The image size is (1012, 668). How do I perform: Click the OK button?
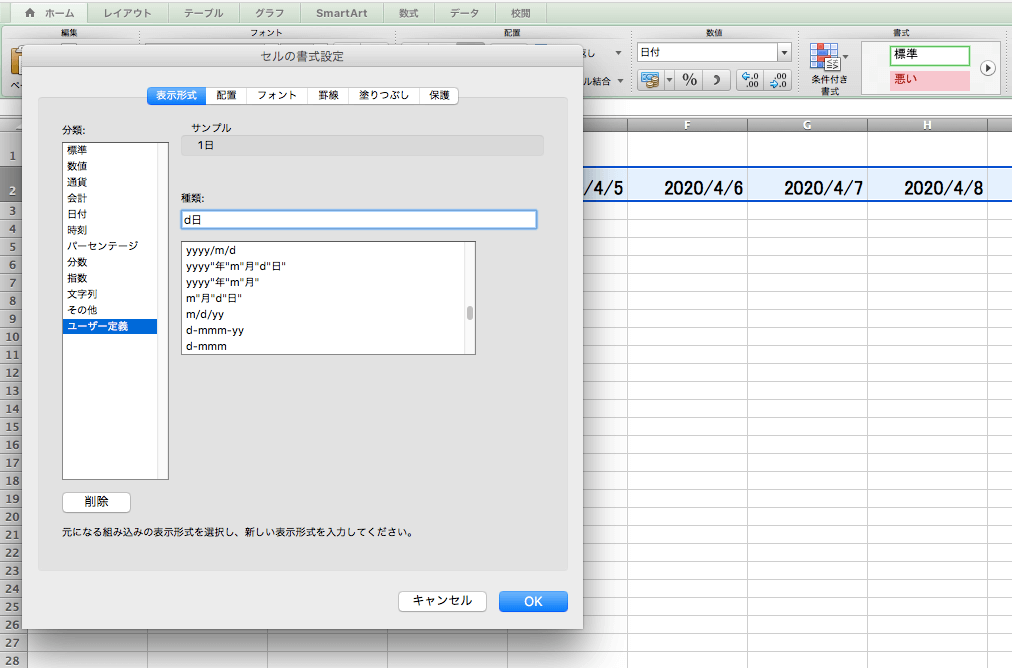click(x=533, y=602)
